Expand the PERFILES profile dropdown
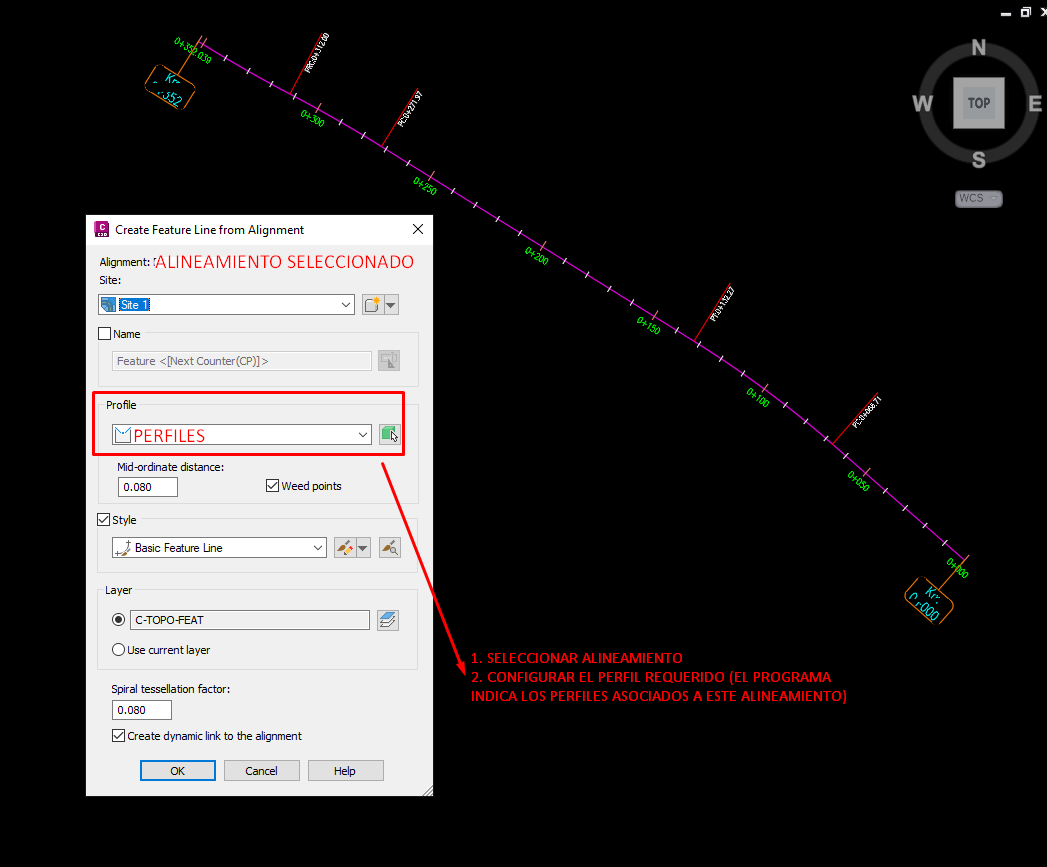Viewport: 1047px width, 867px height. click(364, 434)
